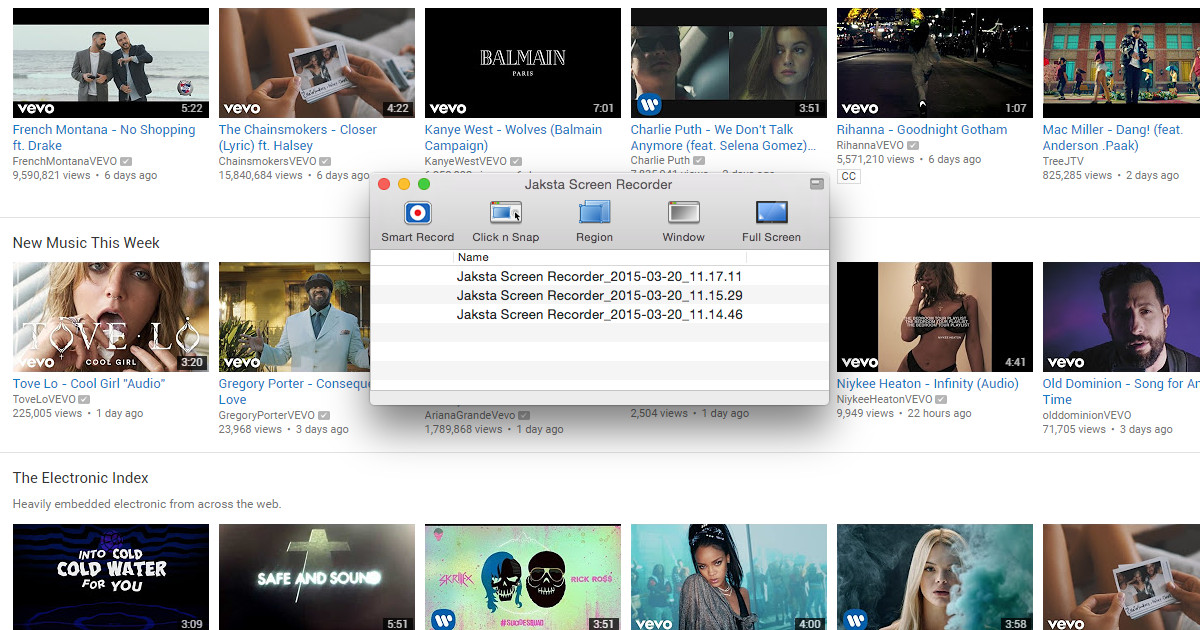The width and height of the screenshot is (1200, 630).
Task: Toggle the Jaksta toolbar with the title bar pill button
Action: click(816, 184)
